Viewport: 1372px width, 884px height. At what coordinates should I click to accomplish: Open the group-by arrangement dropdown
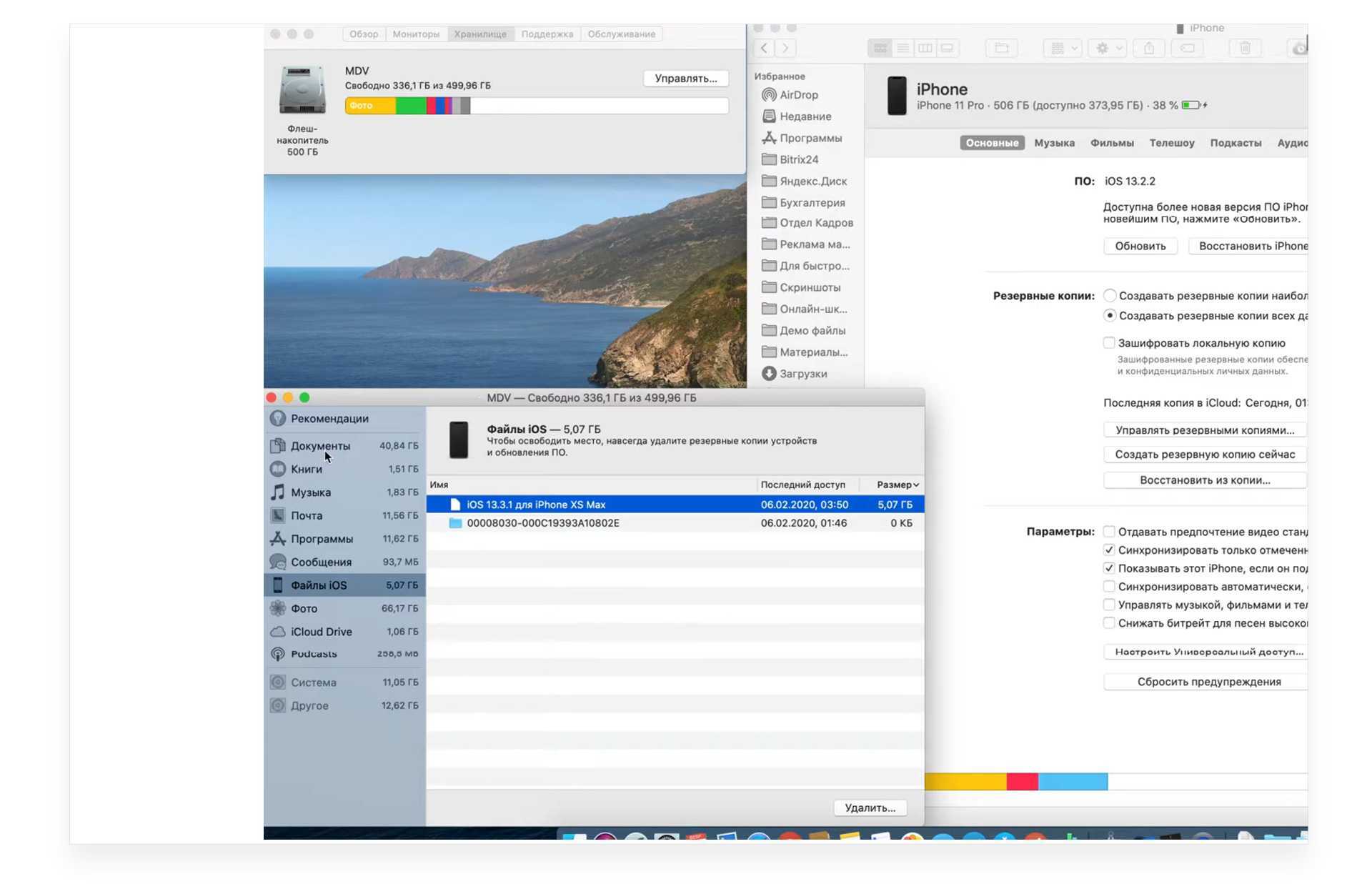tap(1063, 48)
